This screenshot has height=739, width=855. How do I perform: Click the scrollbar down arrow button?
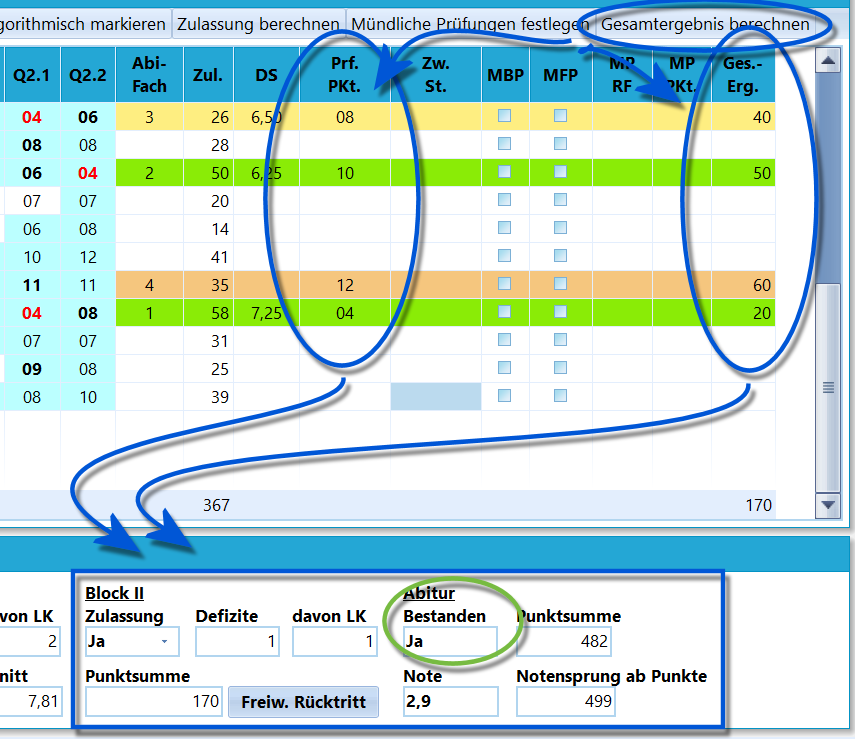click(828, 505)
